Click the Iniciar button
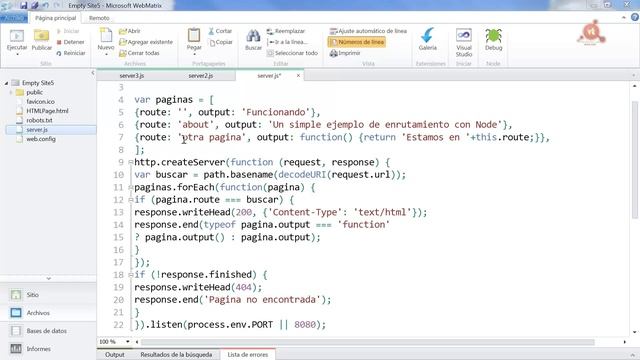Screen dimensions: 640x360 [68, 31]
